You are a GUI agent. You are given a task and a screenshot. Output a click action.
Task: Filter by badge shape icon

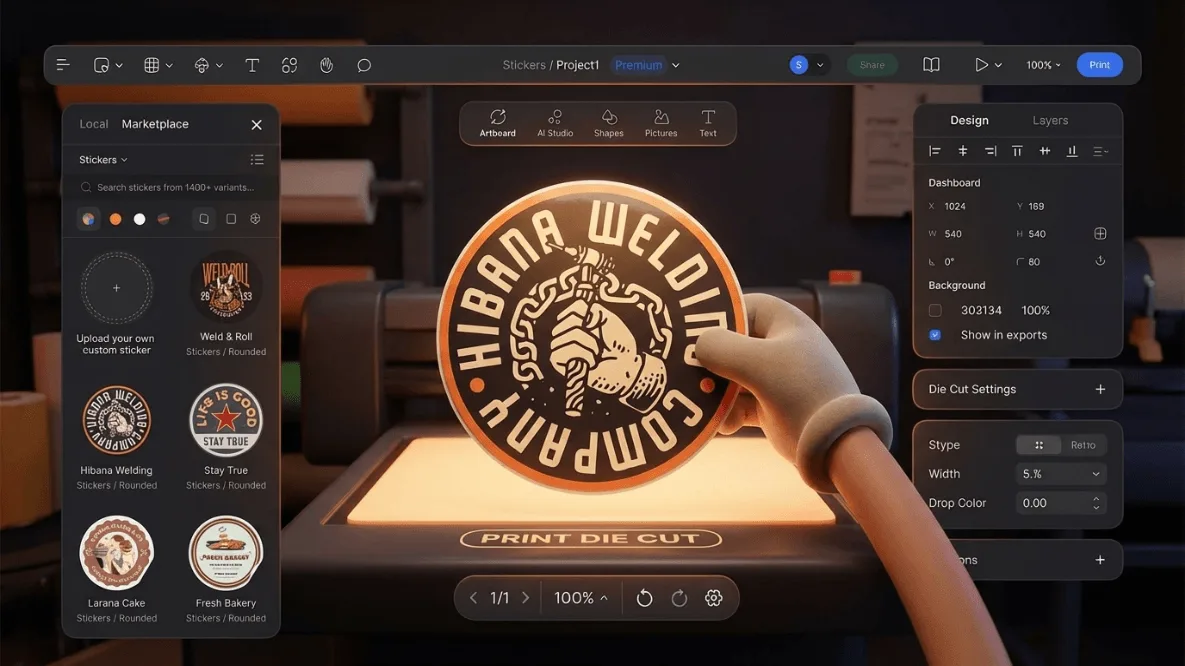255,219
